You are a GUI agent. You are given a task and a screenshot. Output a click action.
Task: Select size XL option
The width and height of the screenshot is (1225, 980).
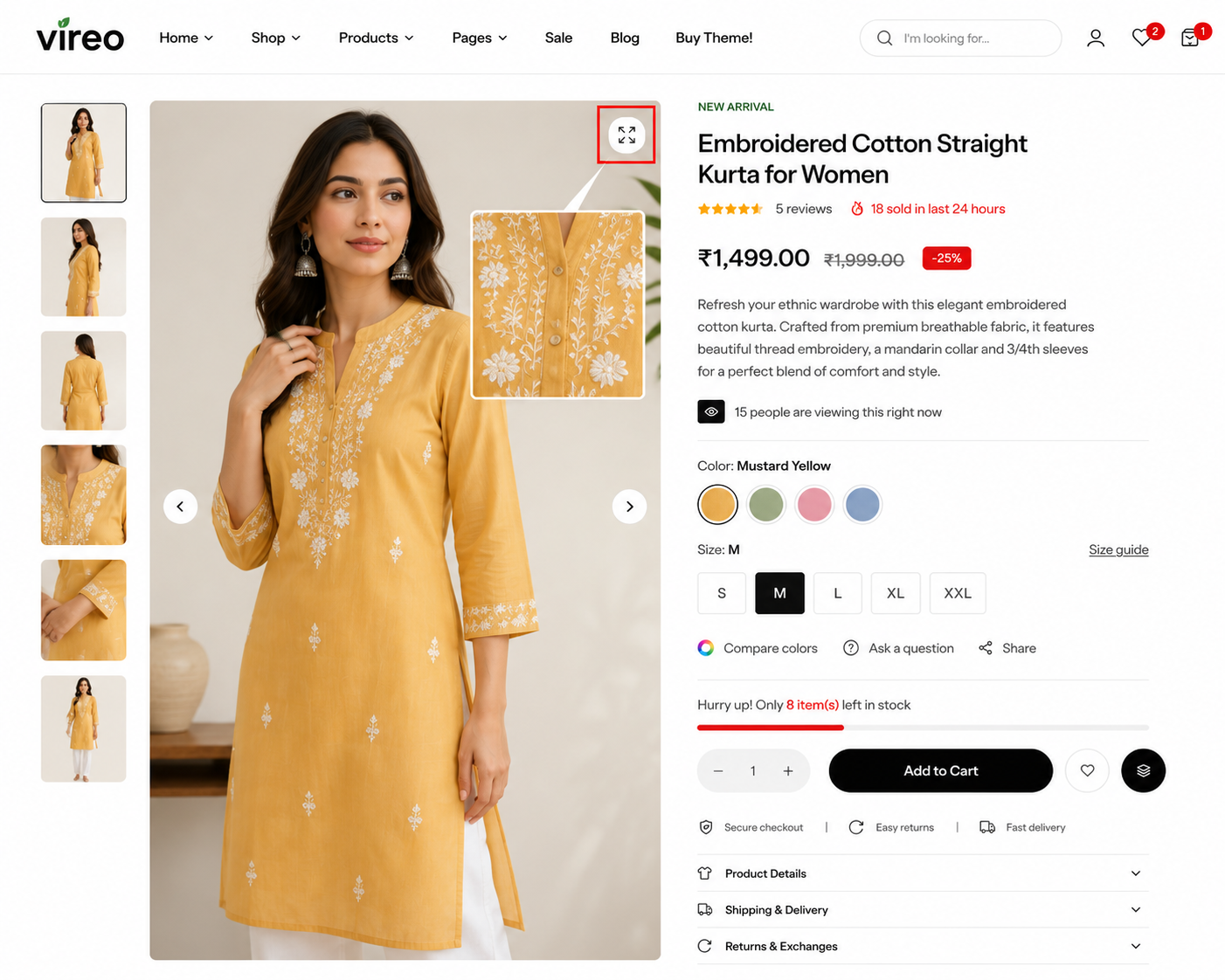(x=896, y=593)
